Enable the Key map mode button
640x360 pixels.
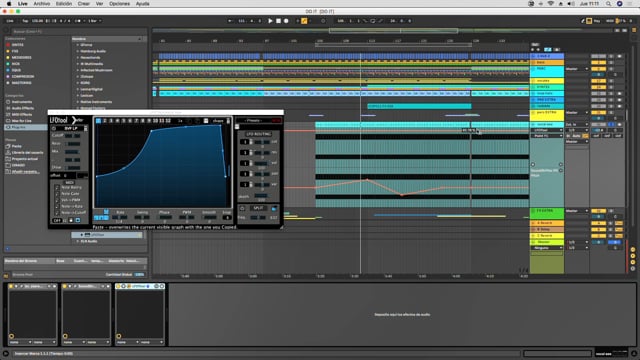[597, 21]
